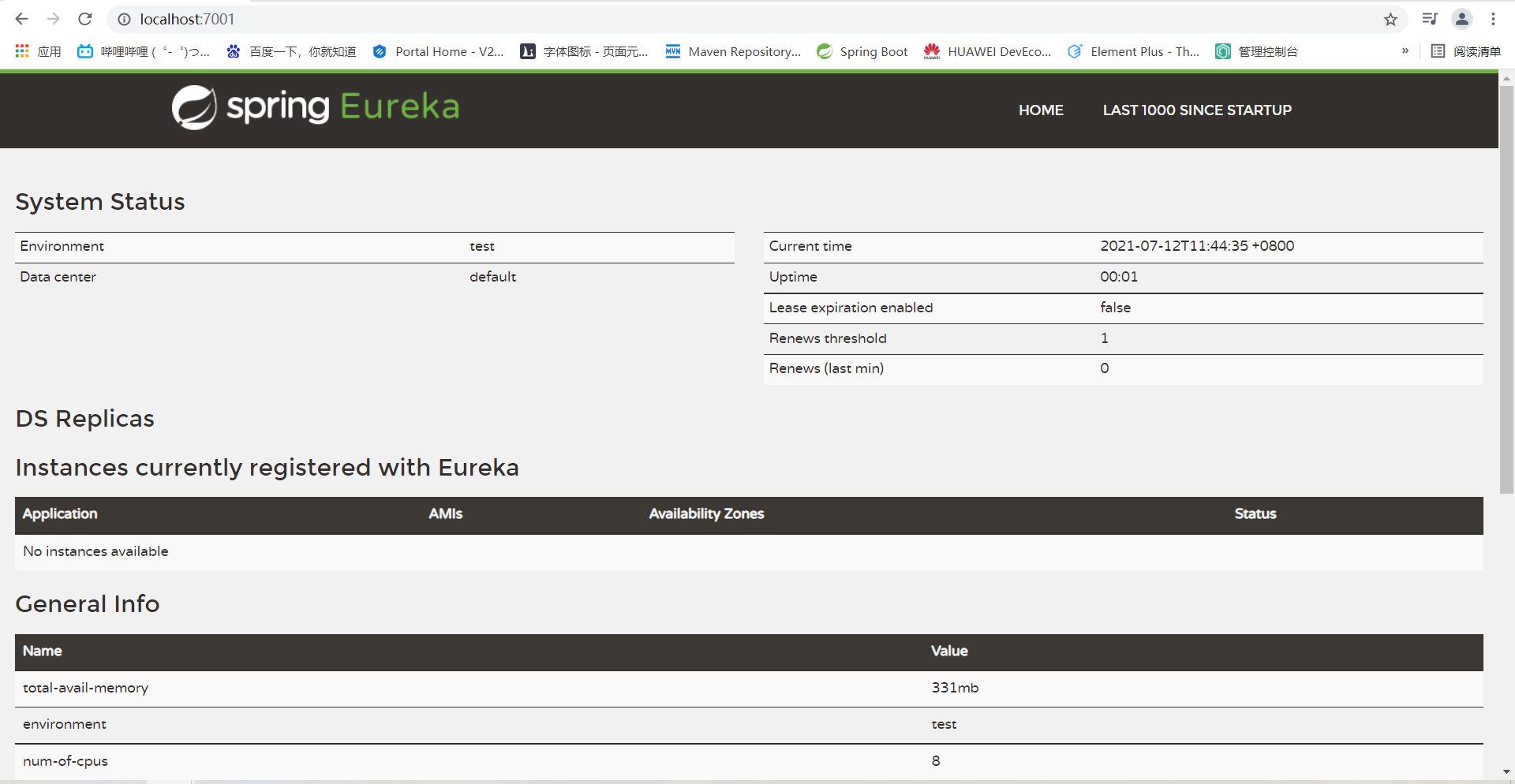This screenshot has height=784, width=1515.
Task: Click the Renews (last min) label
Action: 826,368
